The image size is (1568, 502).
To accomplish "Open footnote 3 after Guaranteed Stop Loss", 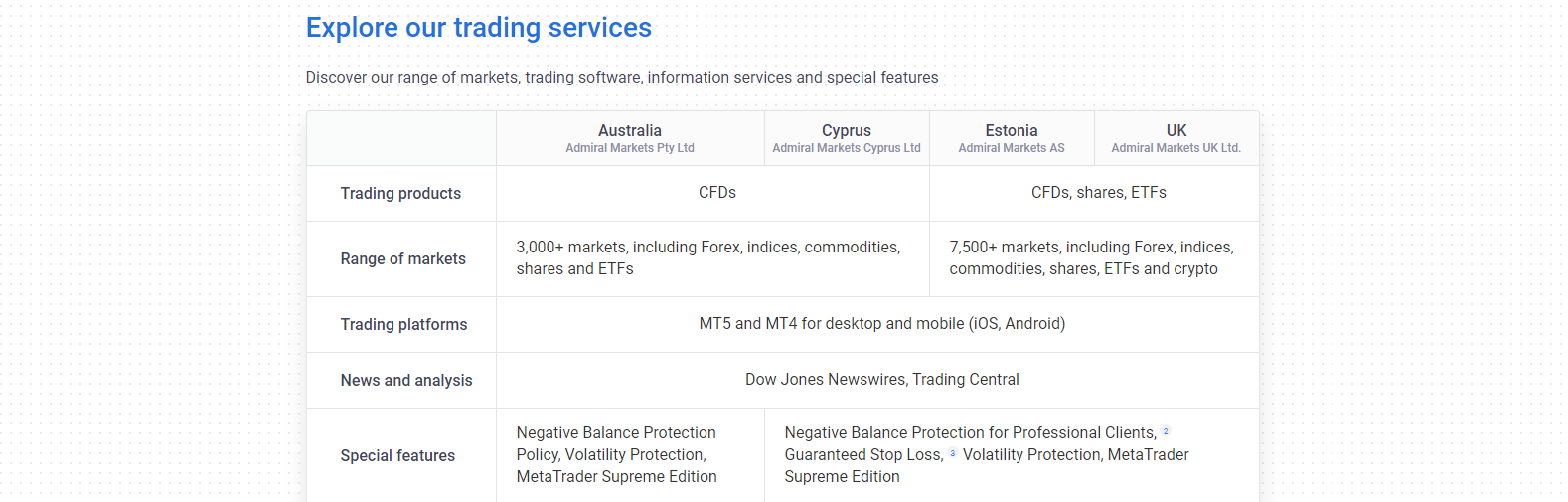I will (953, 453).
